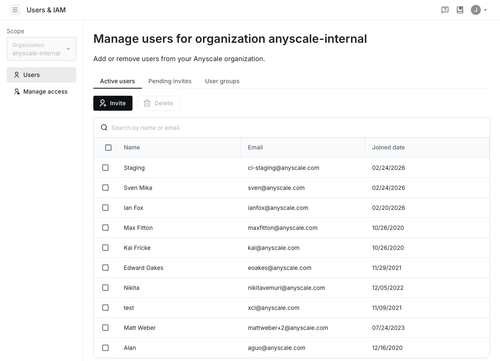Click the email ci-staging@anyscale.com
Image resolution: width=500 pixels, height=361 pixels.
click(283, 168)
